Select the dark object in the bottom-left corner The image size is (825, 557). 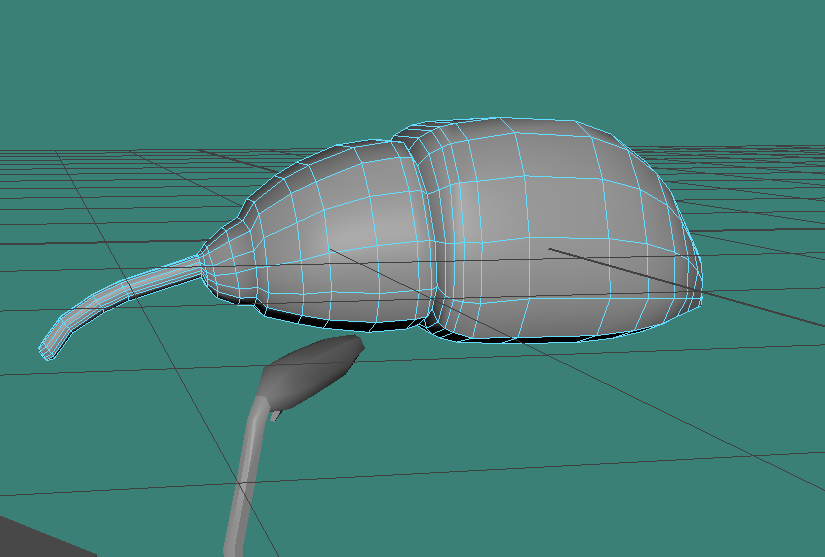25,540
